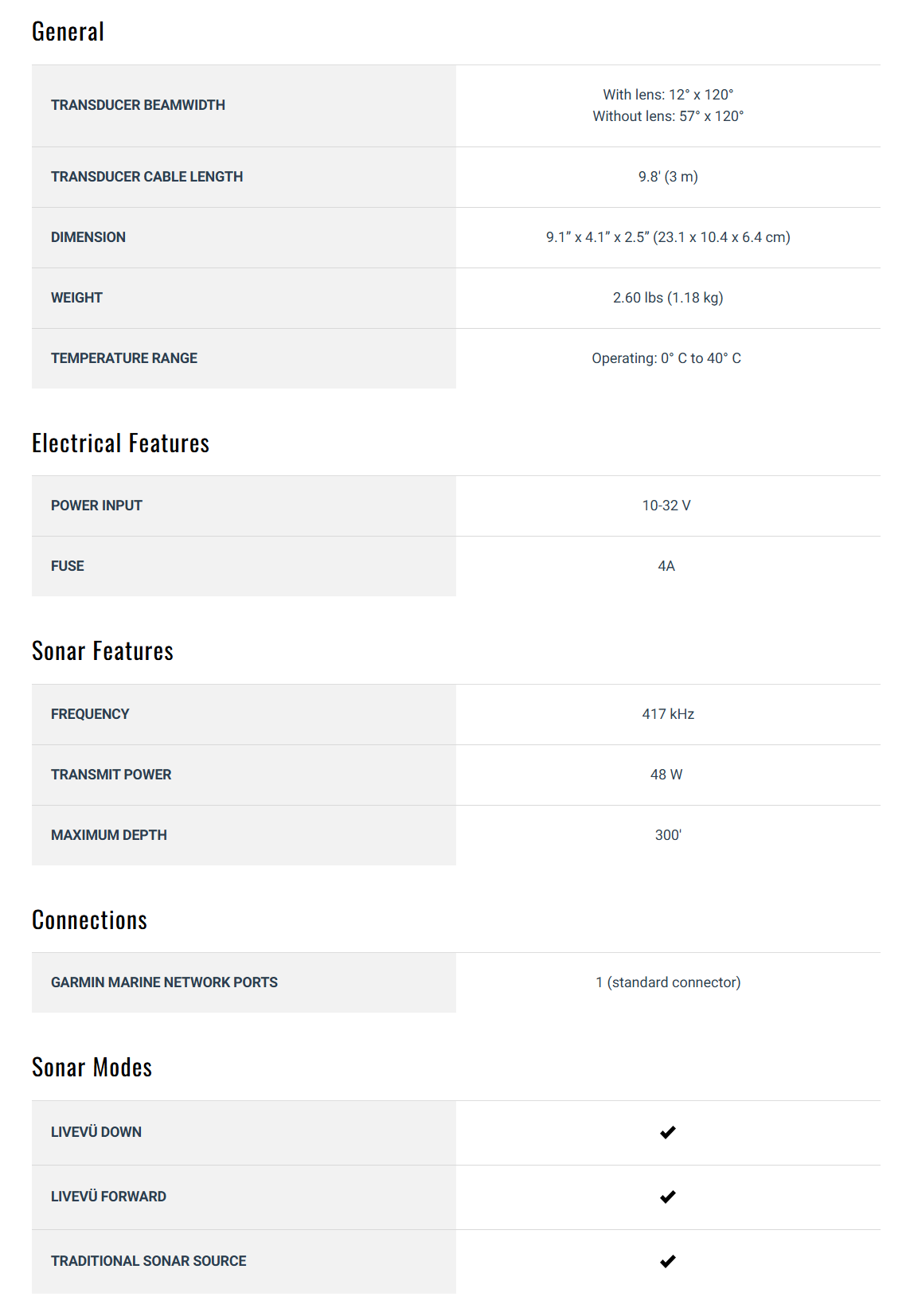Select the Sonar Features heading
Viewport: 910px width, 1316px height.
(x=103, y=651)
